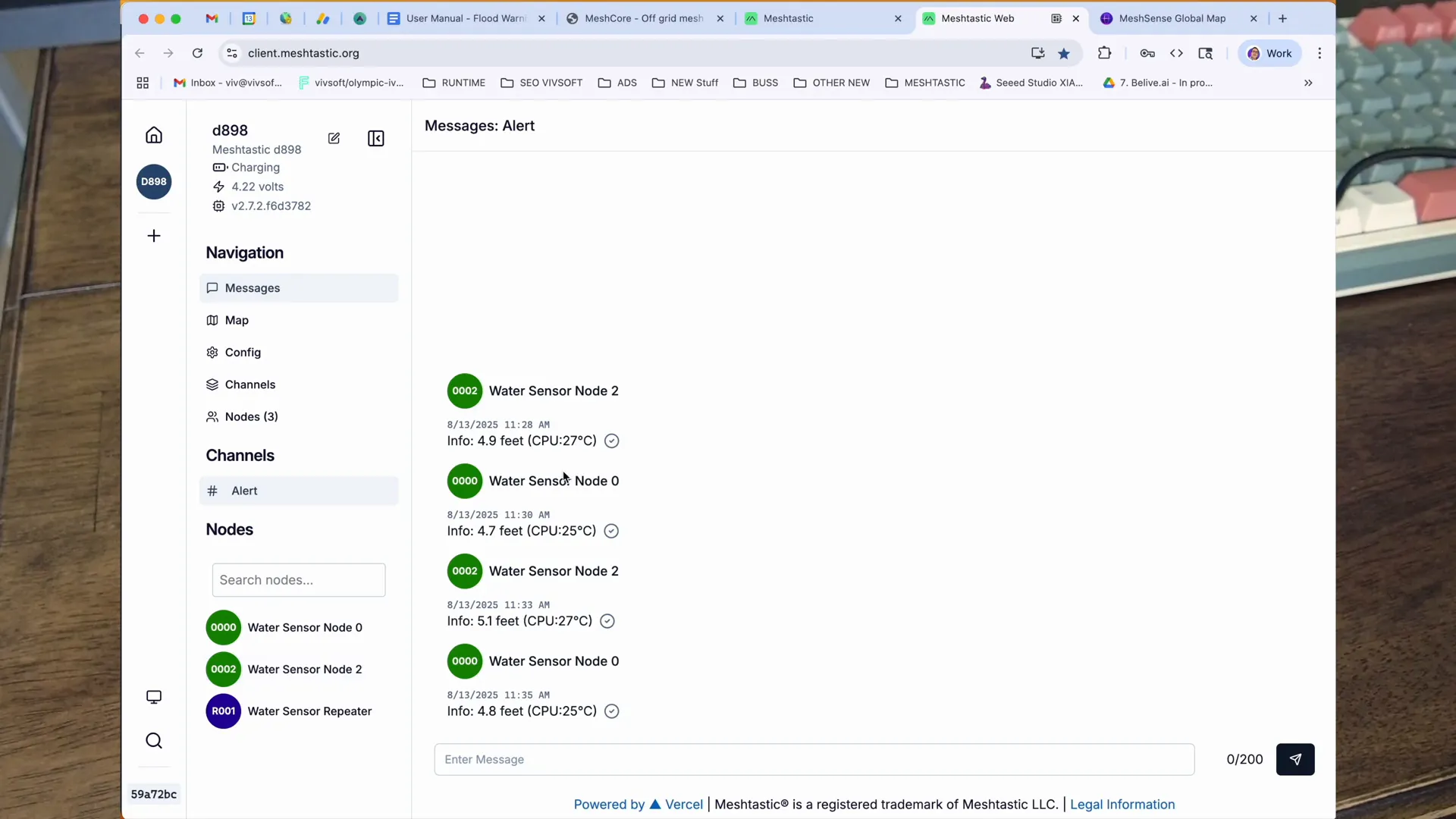Click 0000 avatar on 11:30 AM message

tap(465, 481)
